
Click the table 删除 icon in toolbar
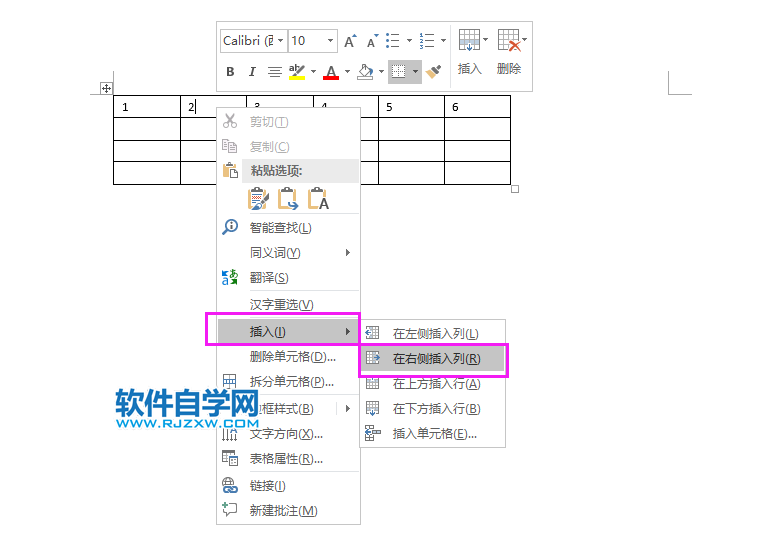pos(509,40)
